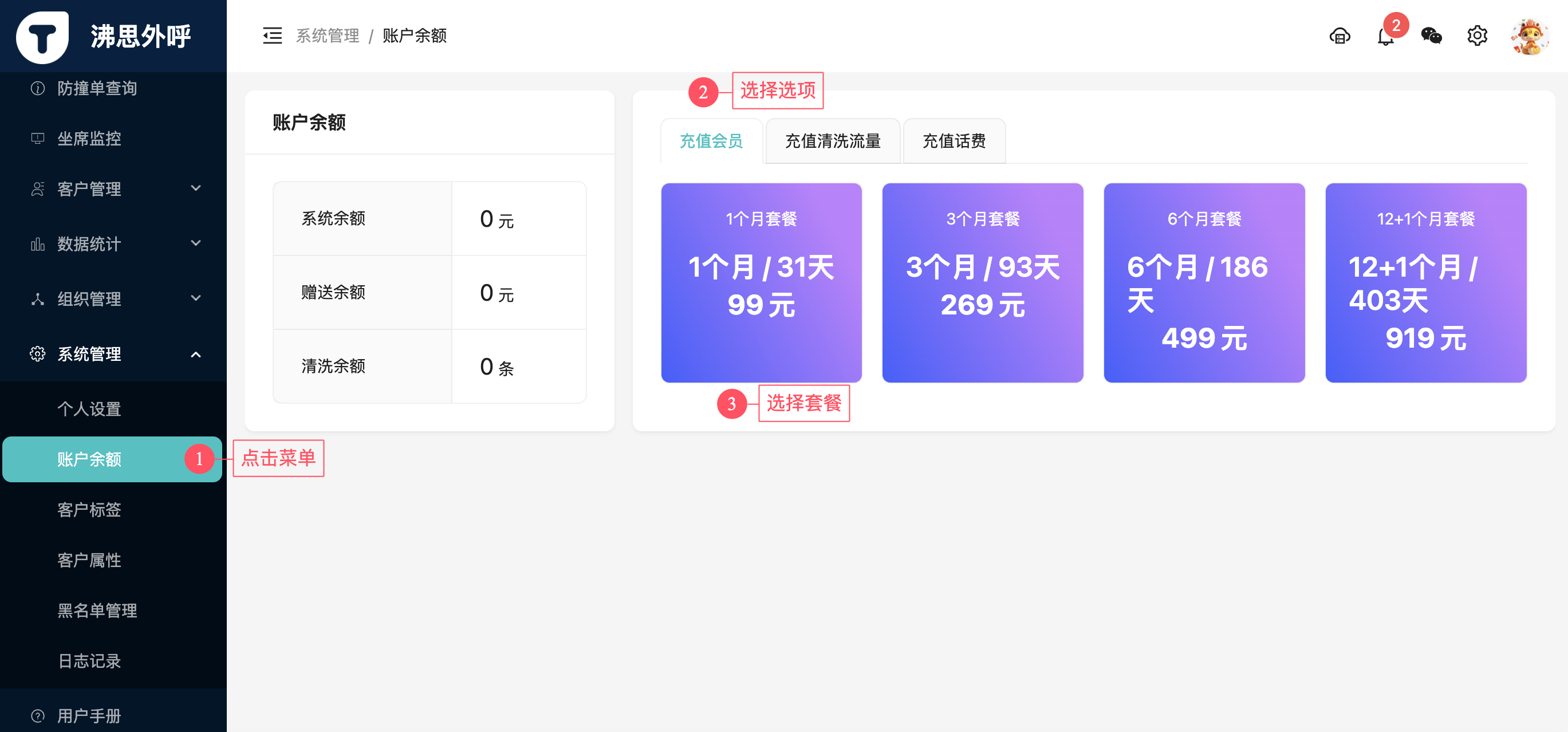Click the 沸思外呼 logo icon

click(x=42, y=37)
